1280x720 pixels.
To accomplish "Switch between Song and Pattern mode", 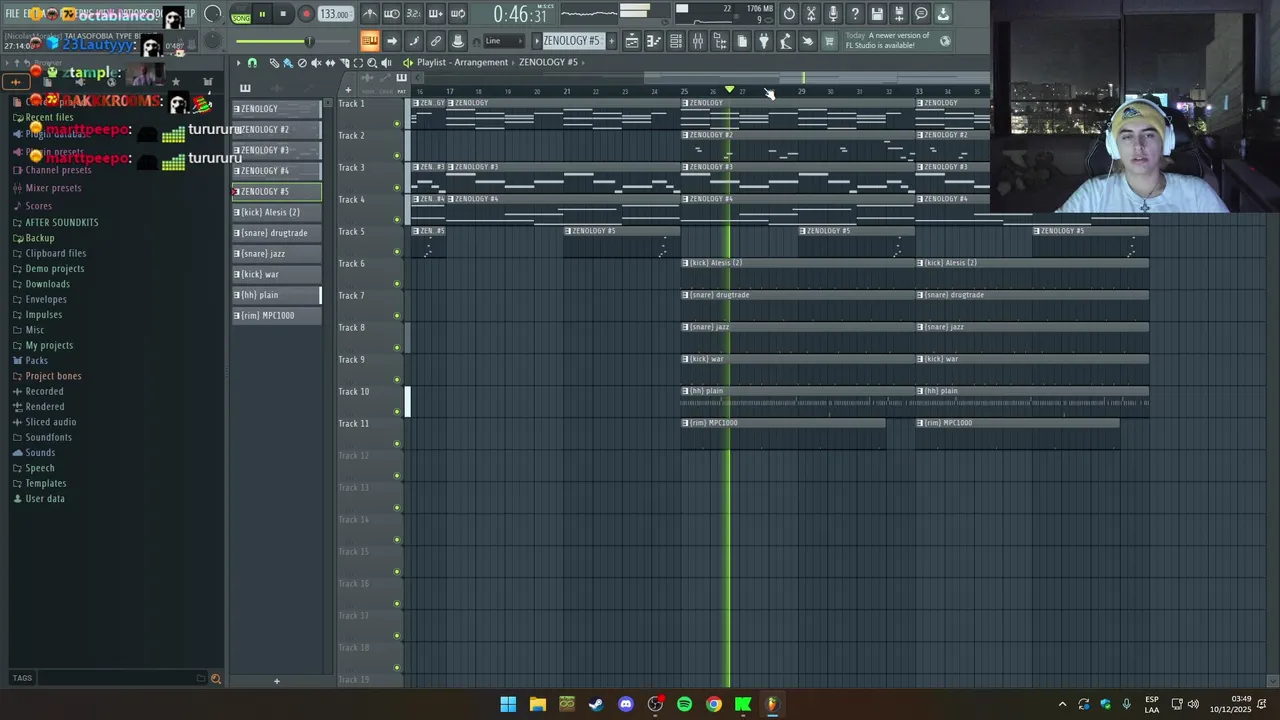I will pos(241,15).
